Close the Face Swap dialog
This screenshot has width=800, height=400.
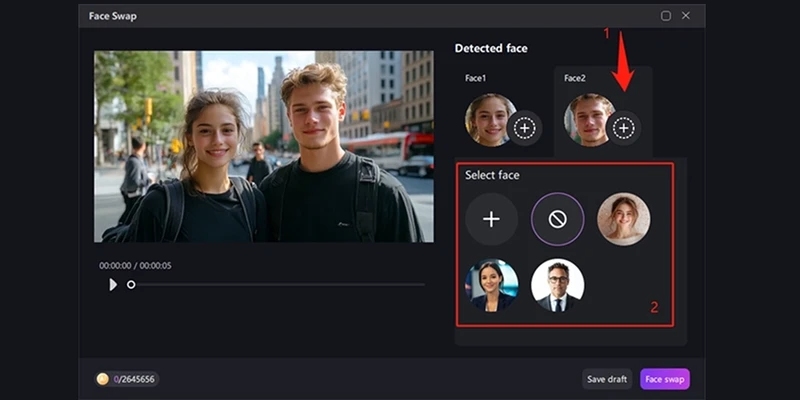(x=686, y=16)
